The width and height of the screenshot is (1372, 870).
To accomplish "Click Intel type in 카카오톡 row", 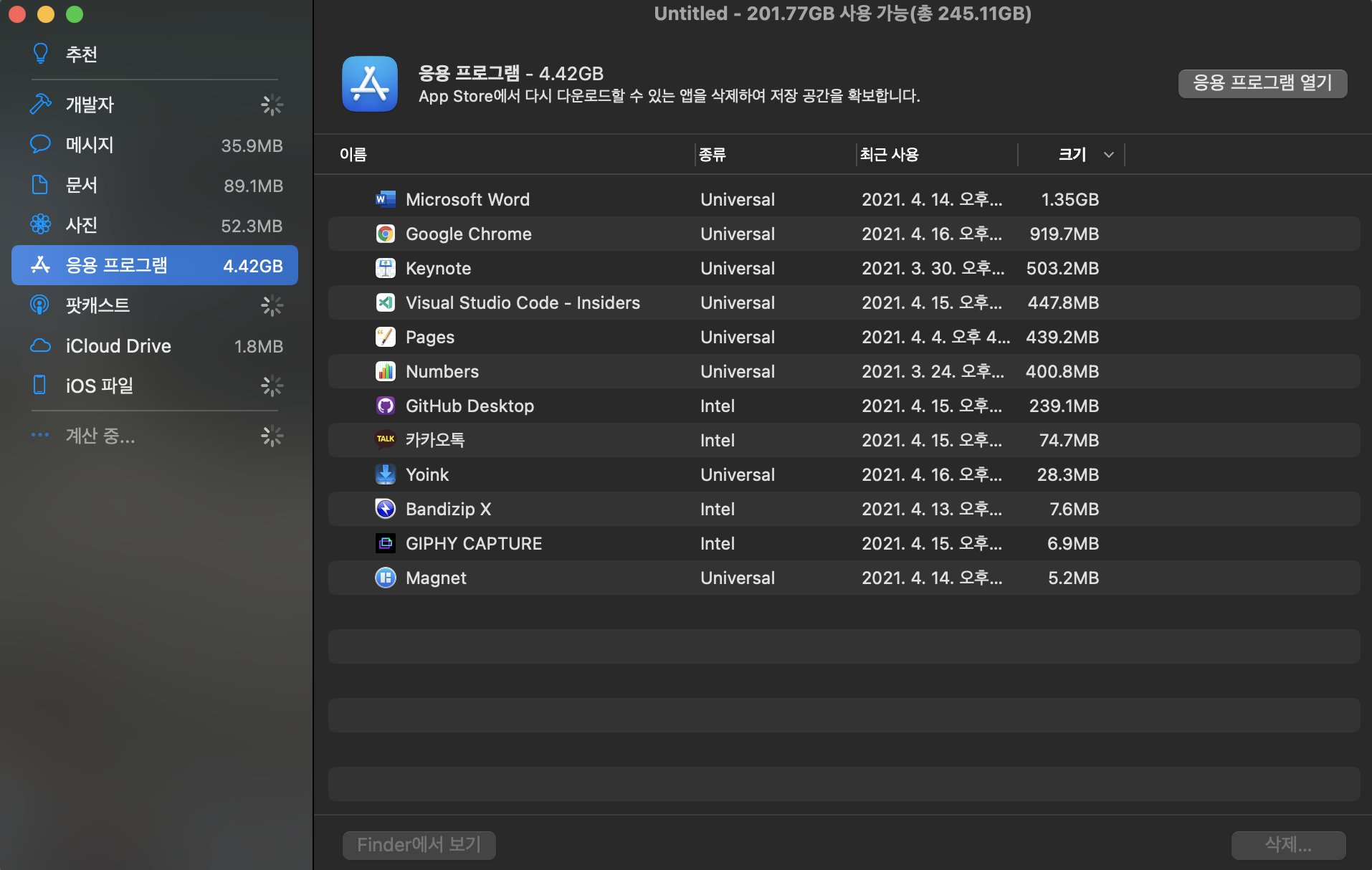I will (x=718, y=440).
